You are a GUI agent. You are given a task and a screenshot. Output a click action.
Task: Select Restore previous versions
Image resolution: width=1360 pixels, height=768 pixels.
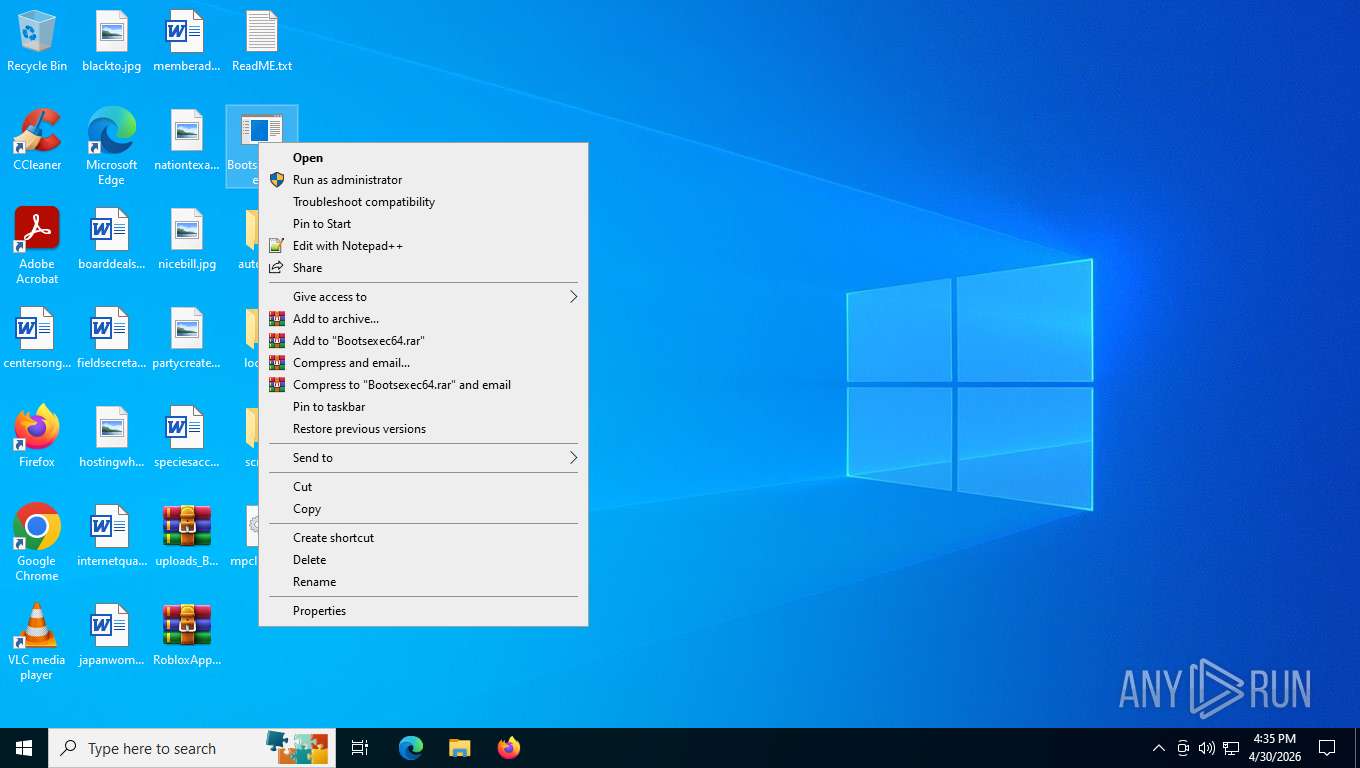tap(424, 429)
